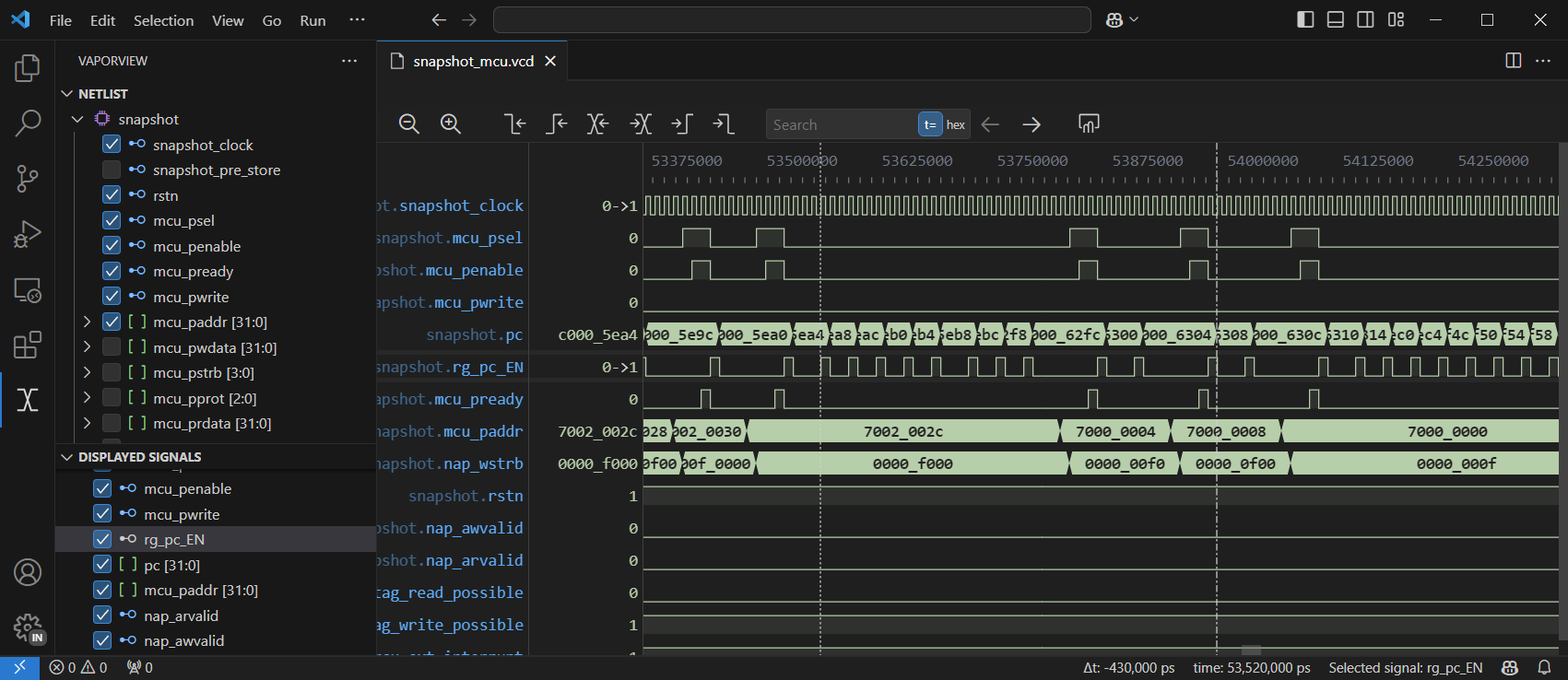Enable the snapshot_pre_store signal checkbox
The width and height of the screenshot is (1568, 680).
click(112, 170)
